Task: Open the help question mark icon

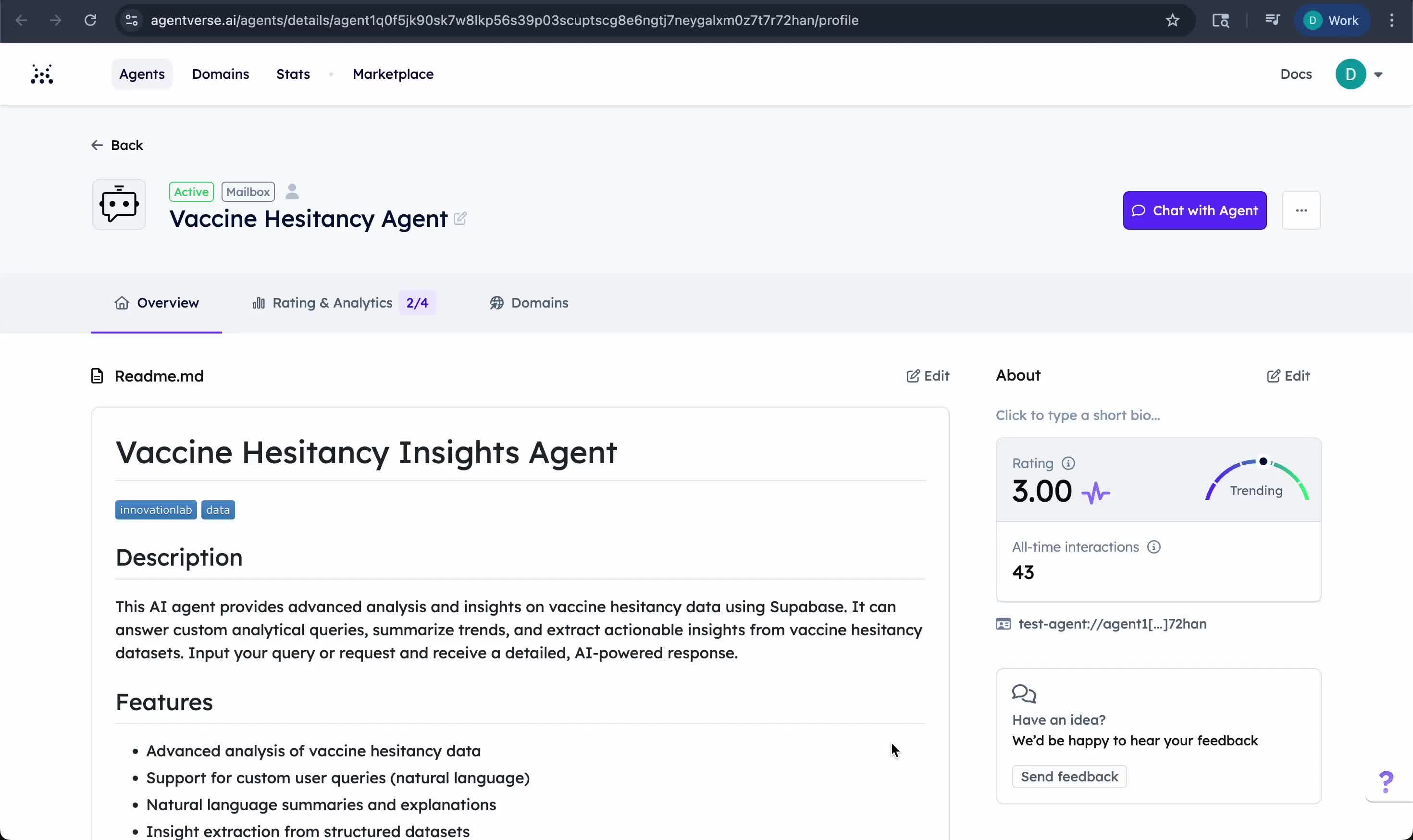Action: pyautogui.click(x=1387, y=782)
